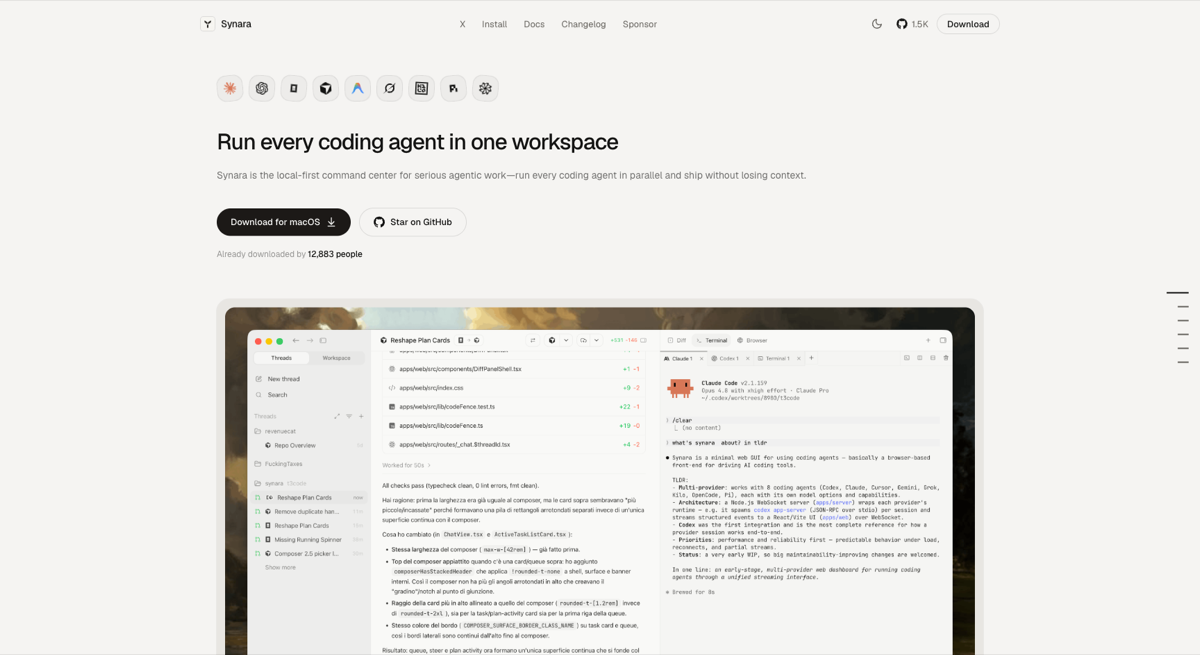Click trash icon in terminal toolbar
The width and height of the screenshot is (1200, 655).
(x=946, y=358)
